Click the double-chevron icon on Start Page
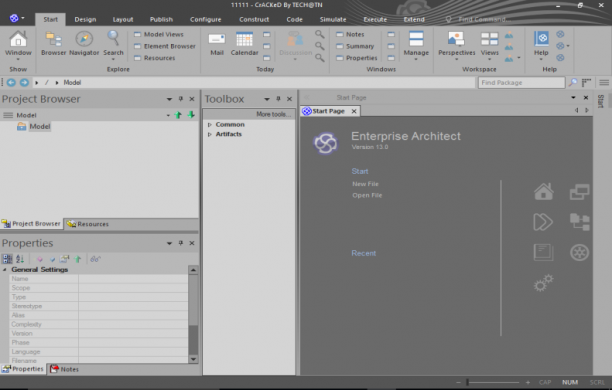This screenshot has height=390, width=612. tap(543, 222)
